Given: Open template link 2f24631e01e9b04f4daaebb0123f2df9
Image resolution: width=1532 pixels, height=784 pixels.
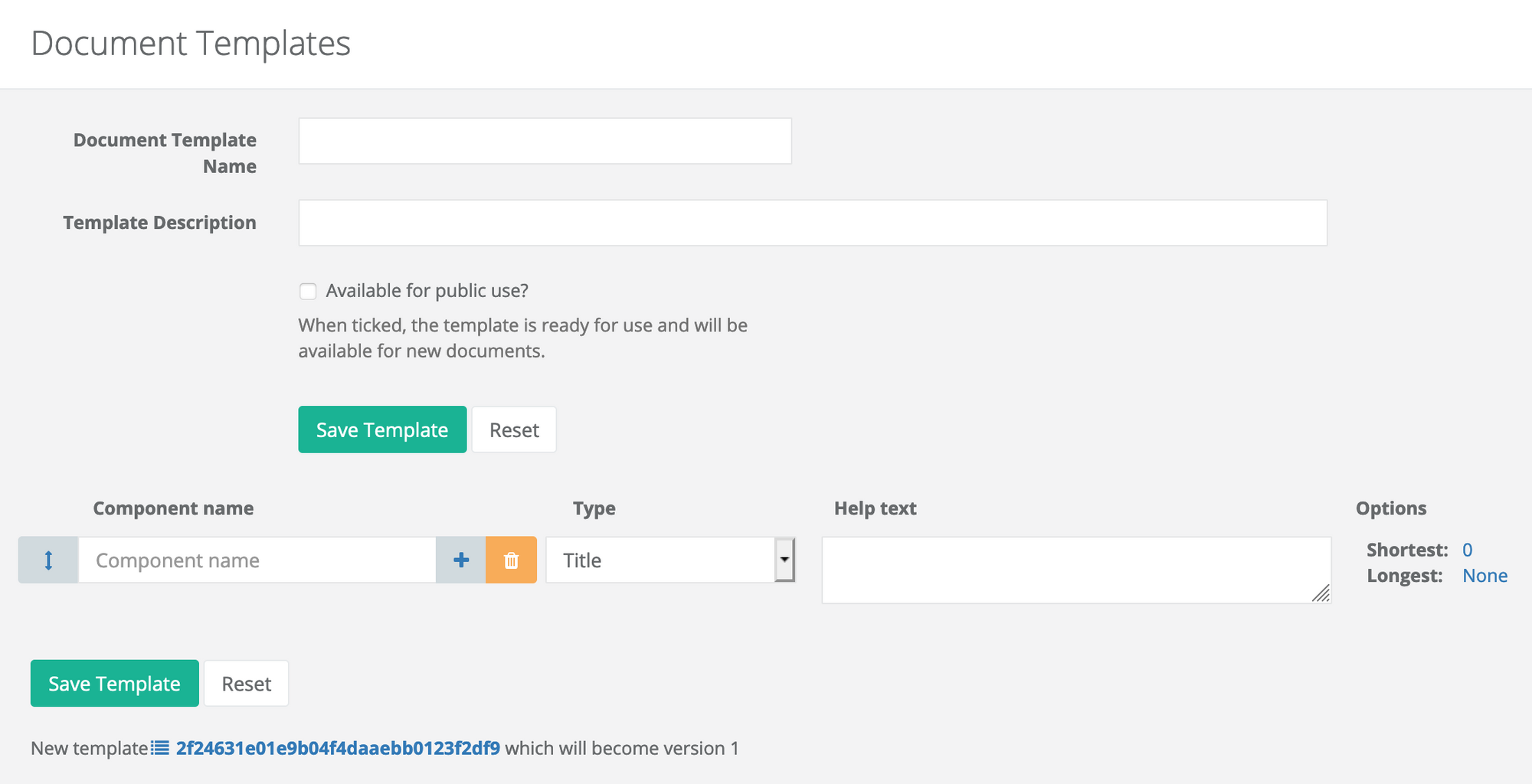Looking at the screenshot, I should pos(338,748).
